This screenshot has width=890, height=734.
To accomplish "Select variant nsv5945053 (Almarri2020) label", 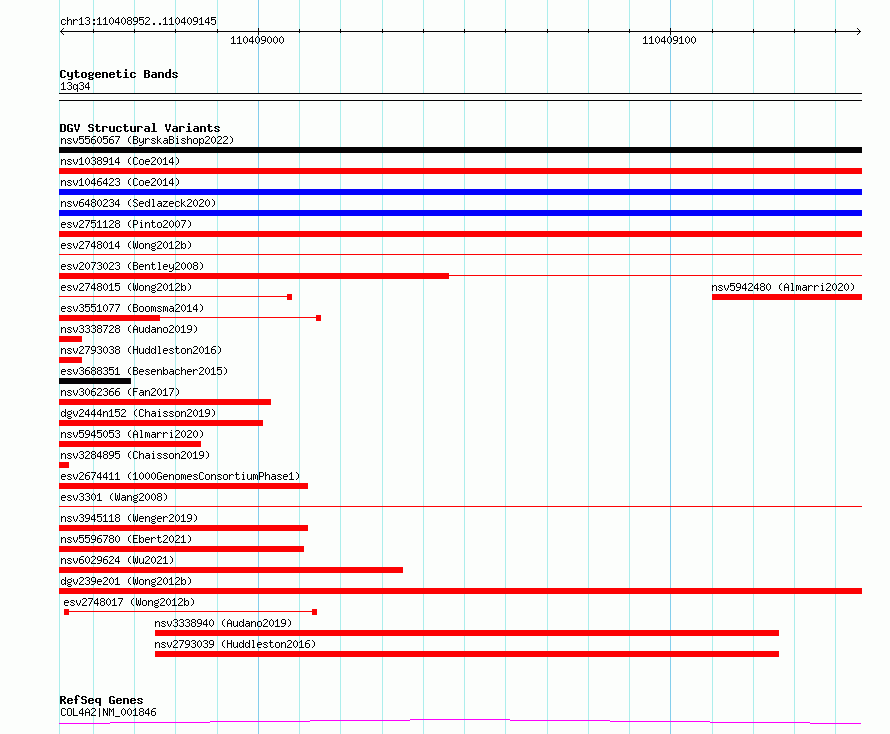I will click(132, 434).
